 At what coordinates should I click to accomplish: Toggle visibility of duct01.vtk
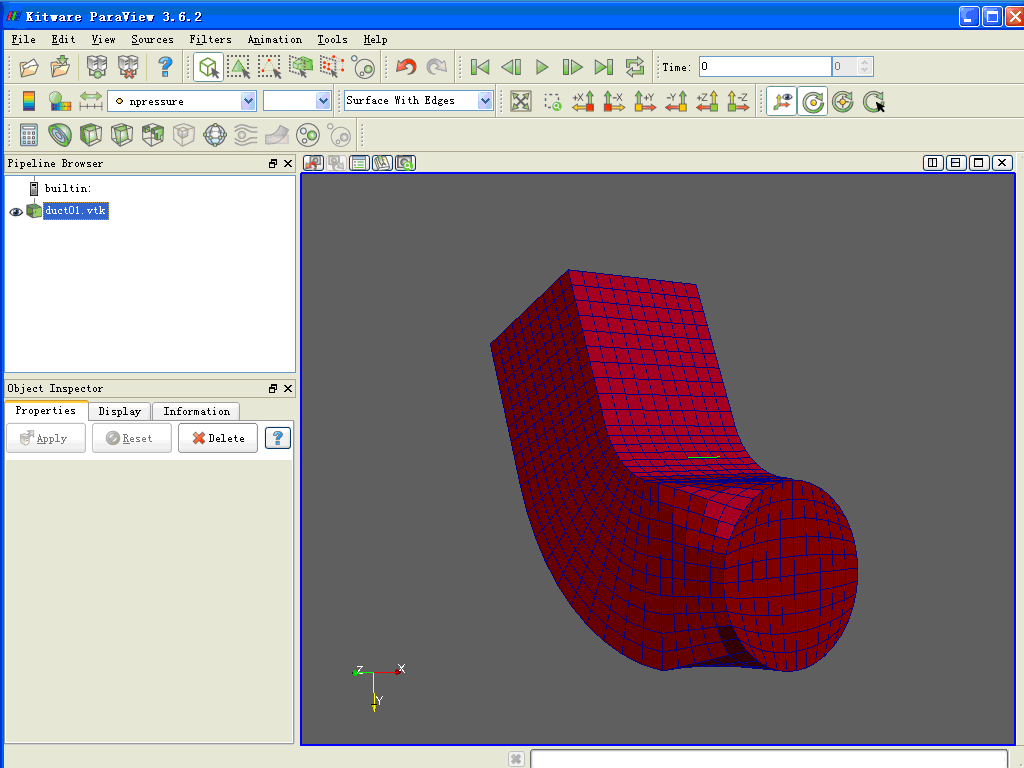[x=16, y=211]
